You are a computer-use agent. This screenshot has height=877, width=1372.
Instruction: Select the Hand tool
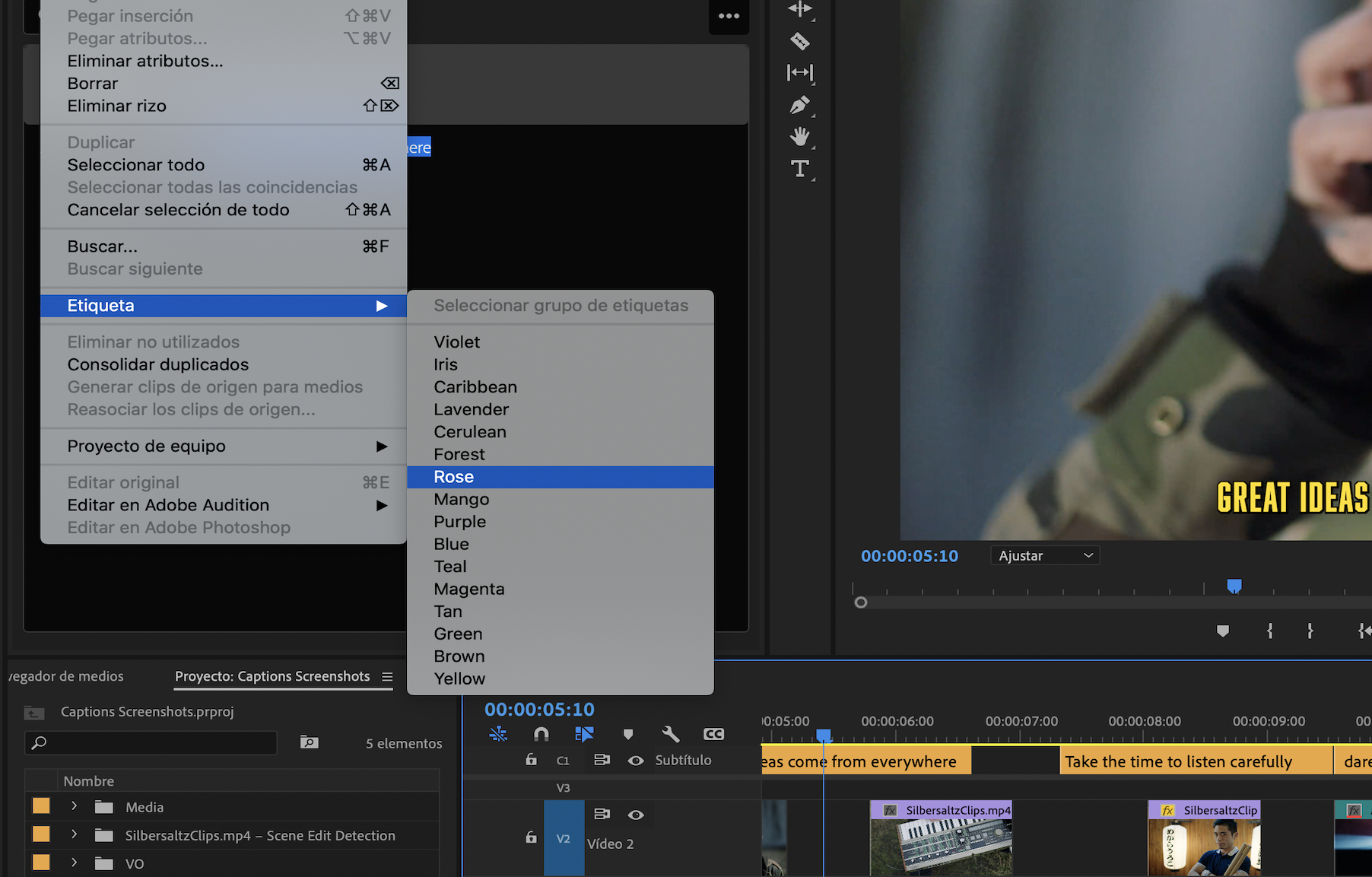[799, 137]
